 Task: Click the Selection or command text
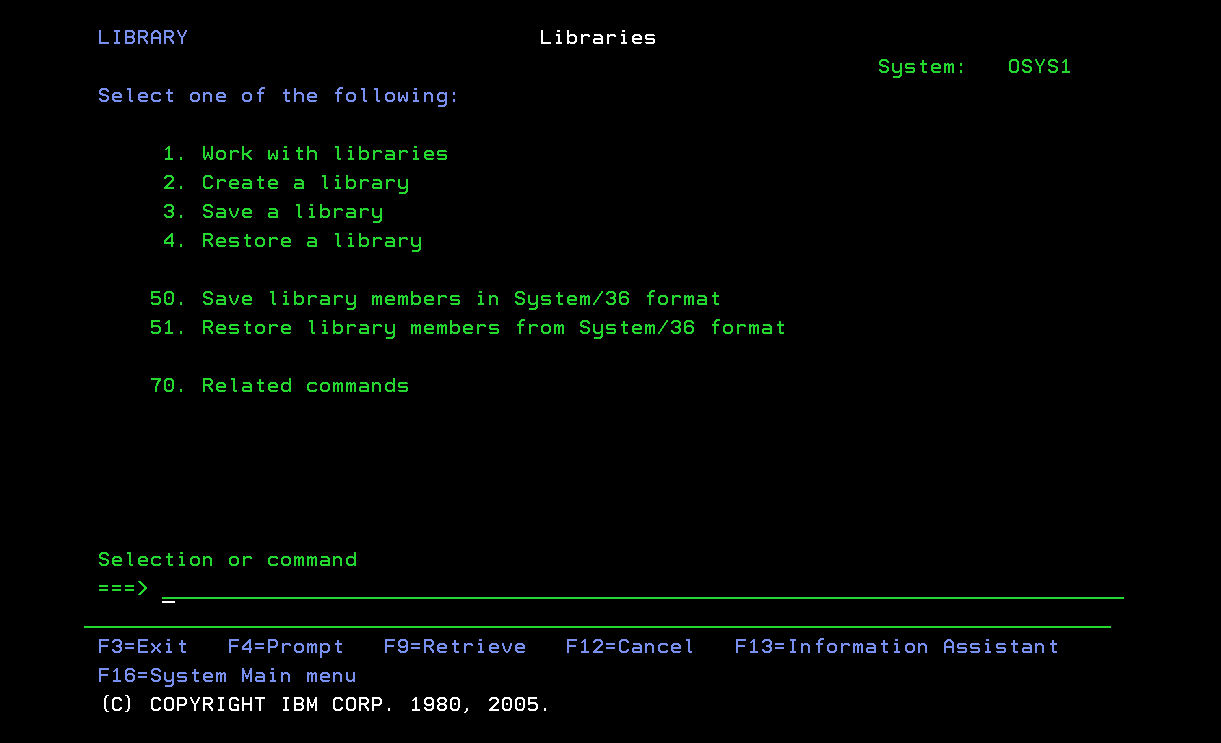pos(227,559)
